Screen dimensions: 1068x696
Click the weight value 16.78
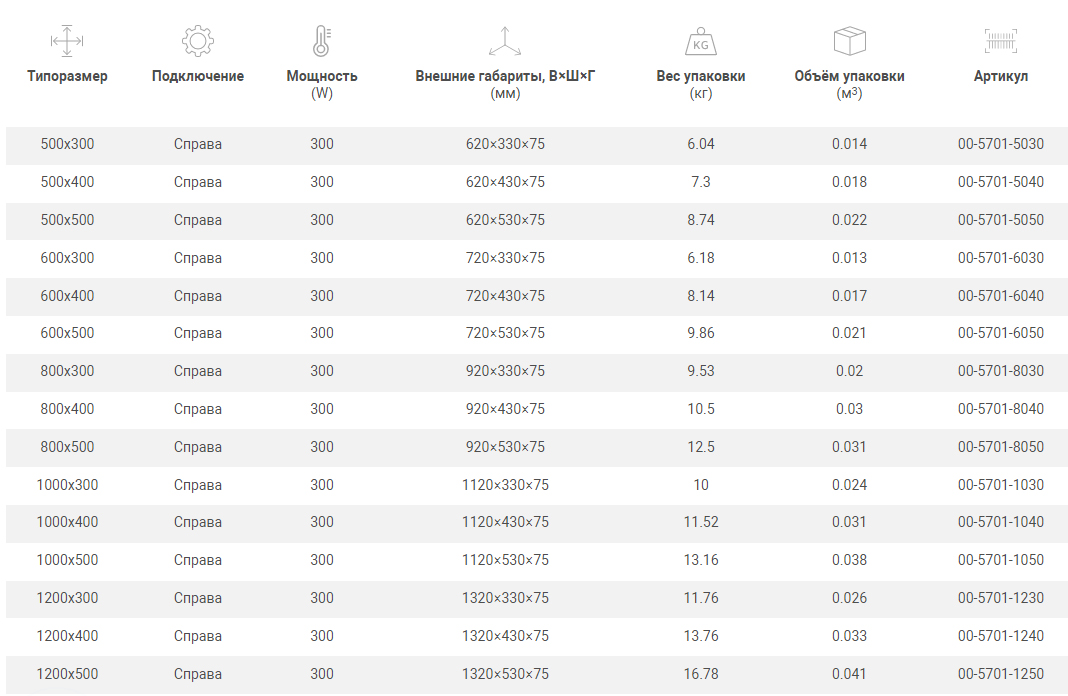point(700,674)
